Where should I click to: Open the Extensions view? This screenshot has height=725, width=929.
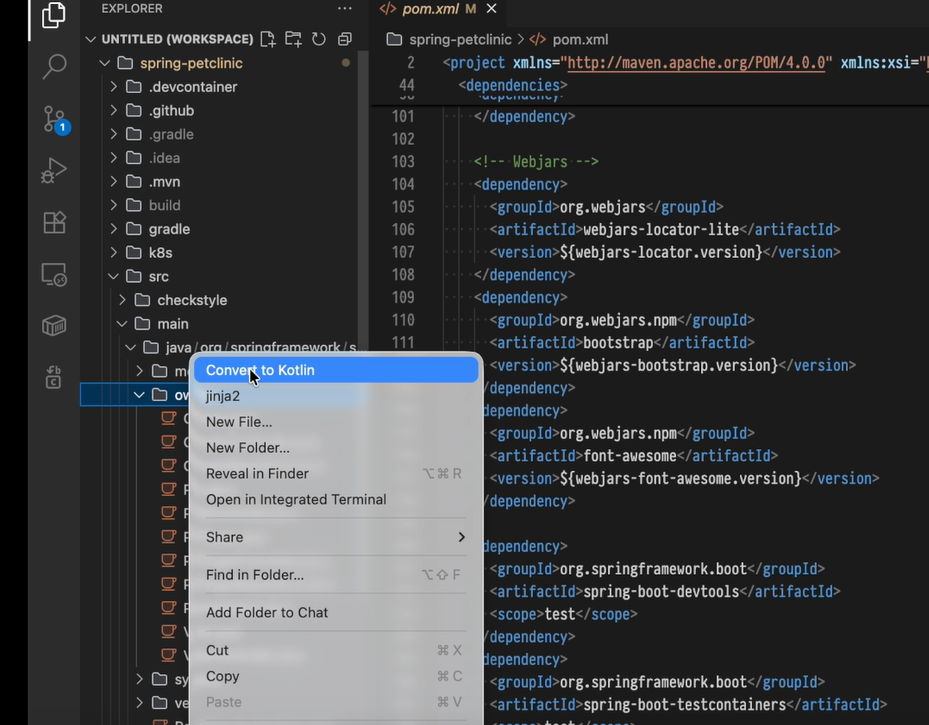(x=54, y=223)
